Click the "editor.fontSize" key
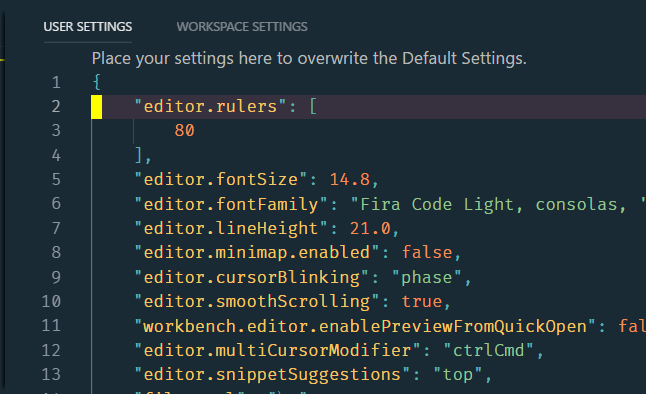Screen dimensions: 646x394 click(220, 180)
